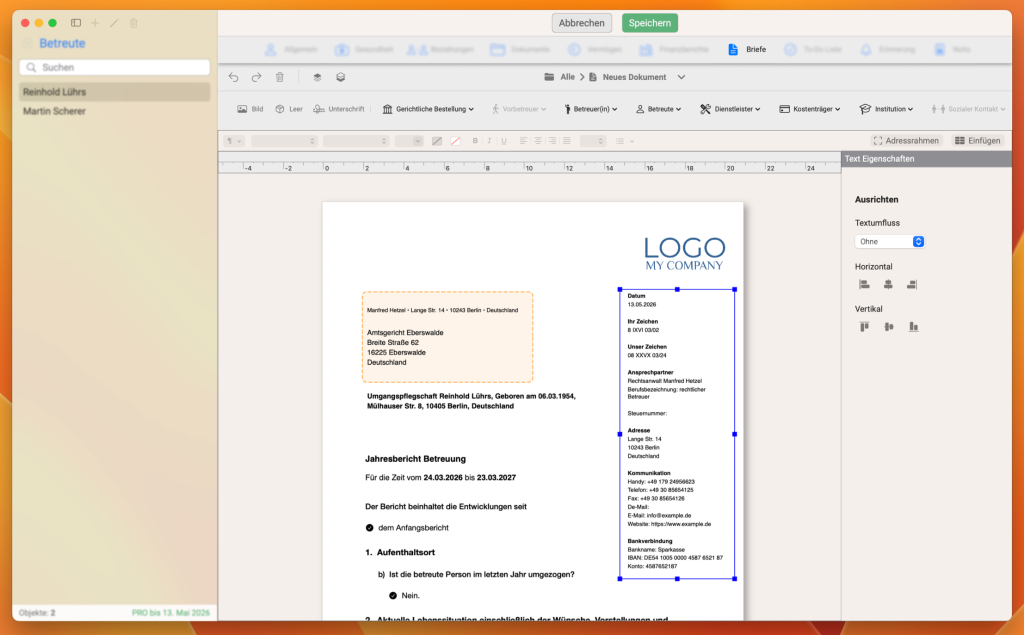
Task: Align horizontally left in Ausrichten
Action: [864, 284]
